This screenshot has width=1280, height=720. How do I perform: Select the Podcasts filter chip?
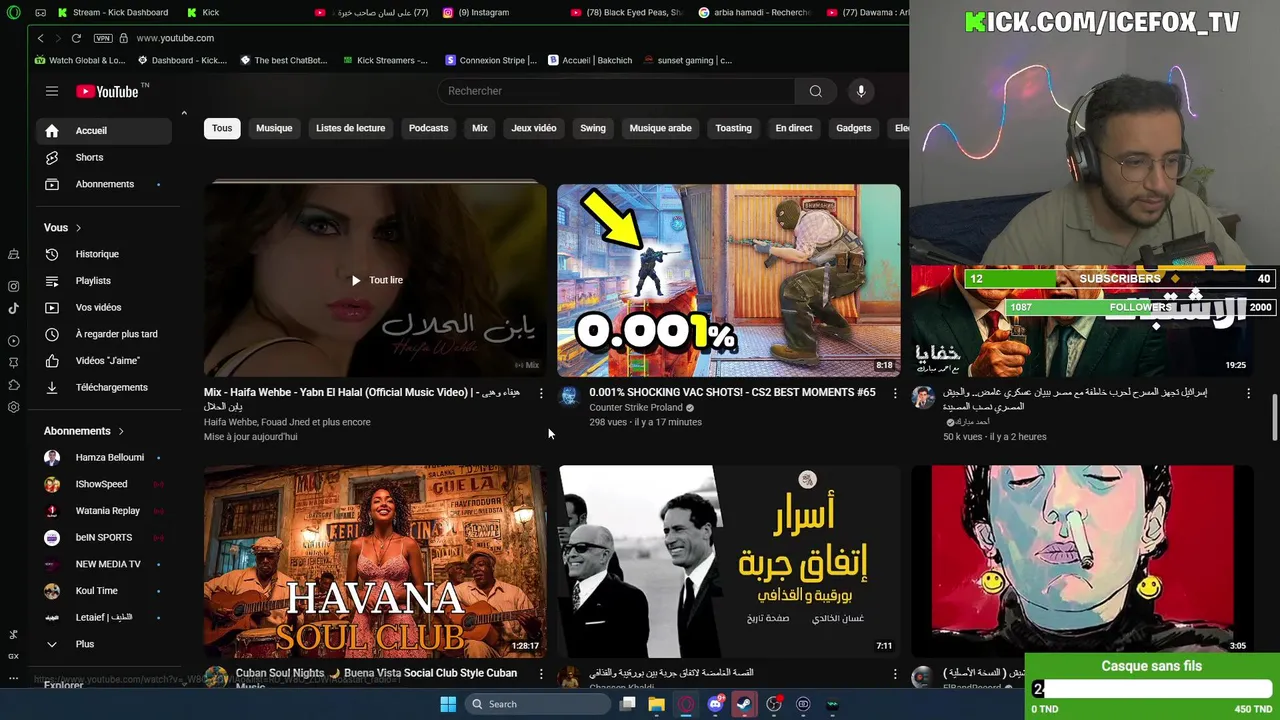click(428, 128)
